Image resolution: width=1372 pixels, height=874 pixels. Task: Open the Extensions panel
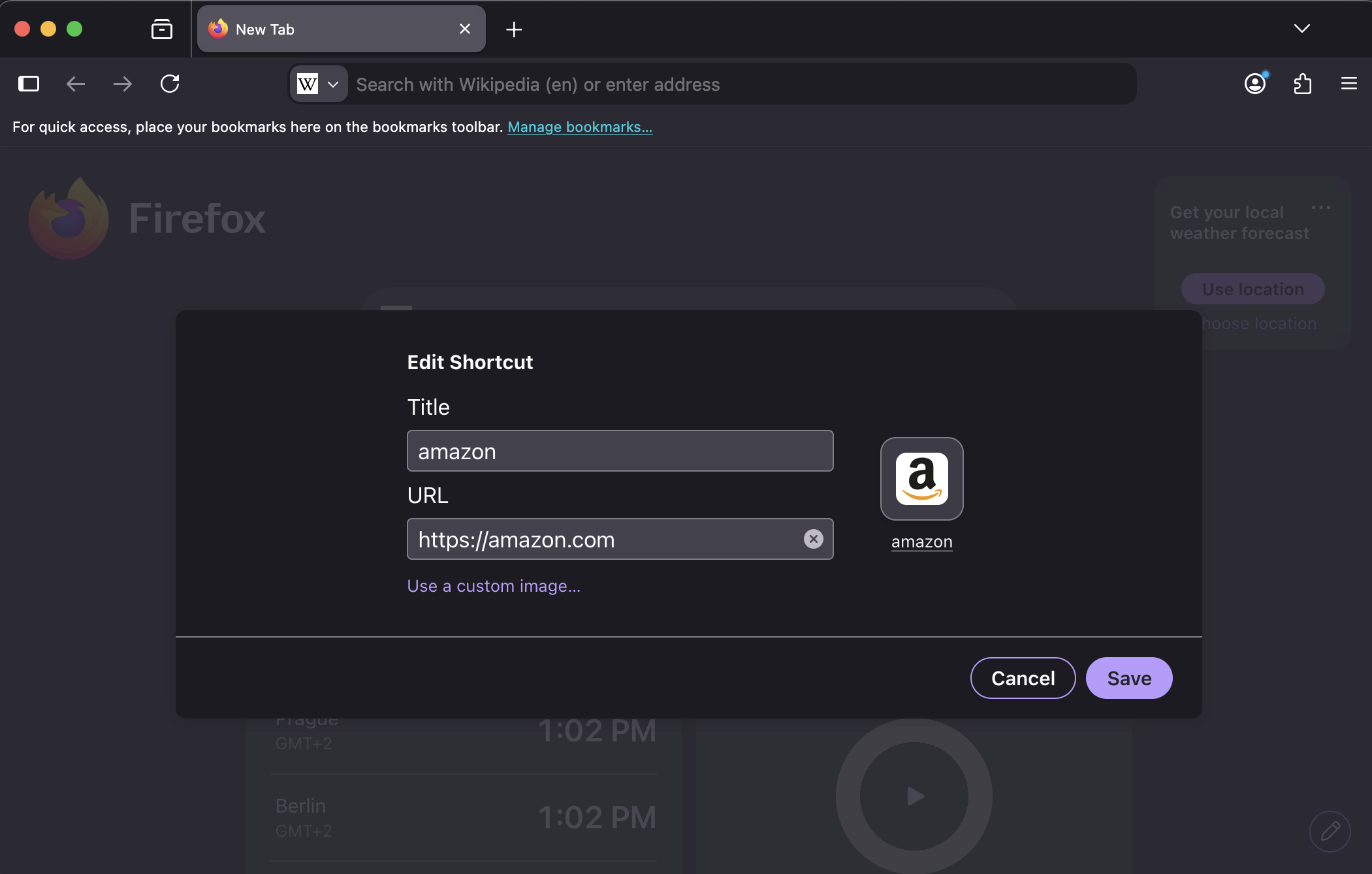pyautogui.click(x=1302, y=84)
